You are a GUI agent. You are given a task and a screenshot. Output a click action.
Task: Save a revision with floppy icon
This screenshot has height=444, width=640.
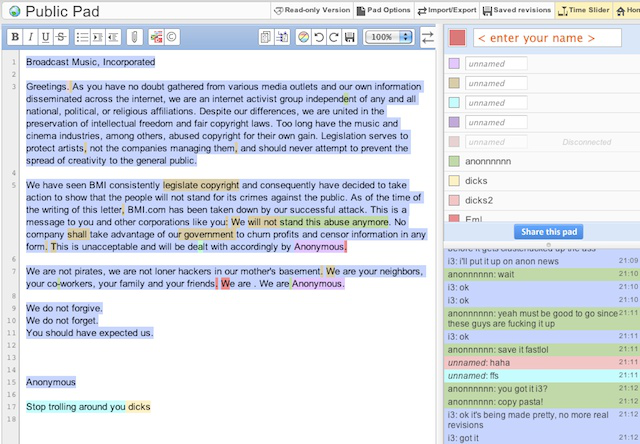coord(350,37)
